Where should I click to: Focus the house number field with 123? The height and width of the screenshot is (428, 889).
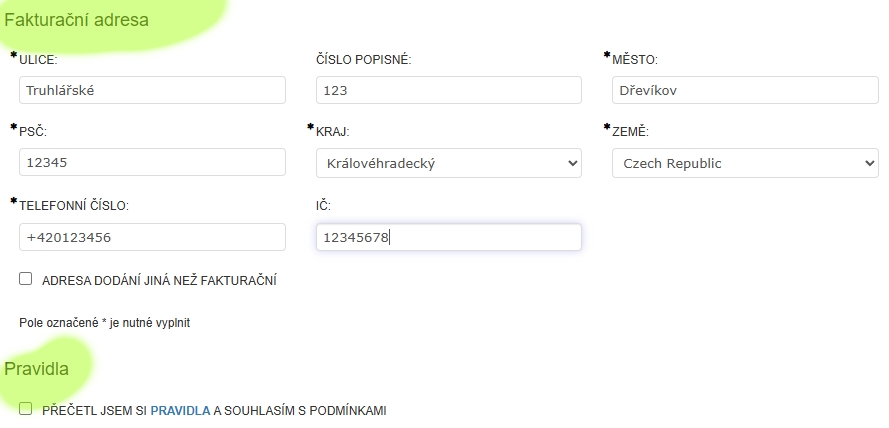pos(448,90)
